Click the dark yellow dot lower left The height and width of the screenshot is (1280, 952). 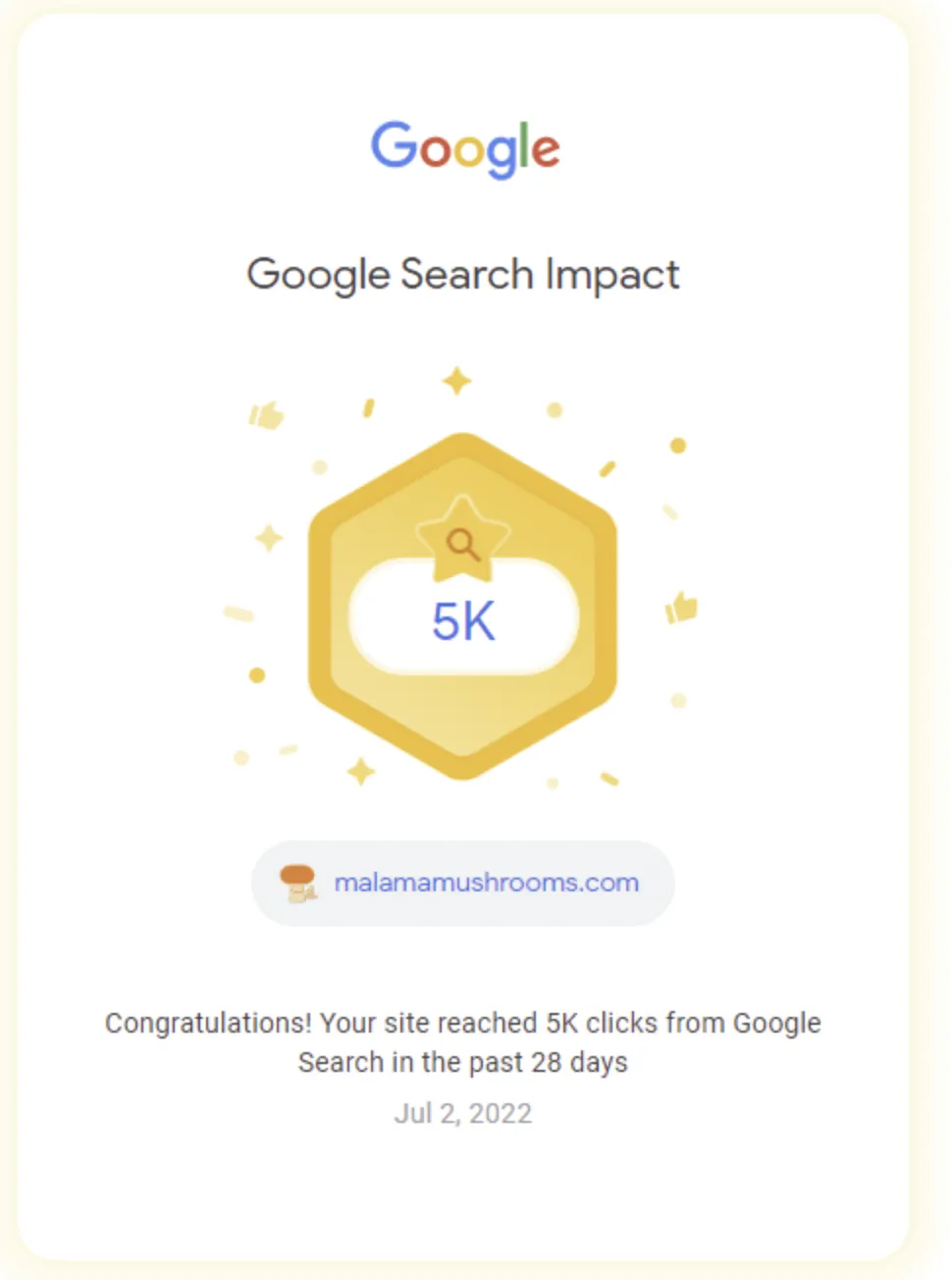click(x=257, y=675)
